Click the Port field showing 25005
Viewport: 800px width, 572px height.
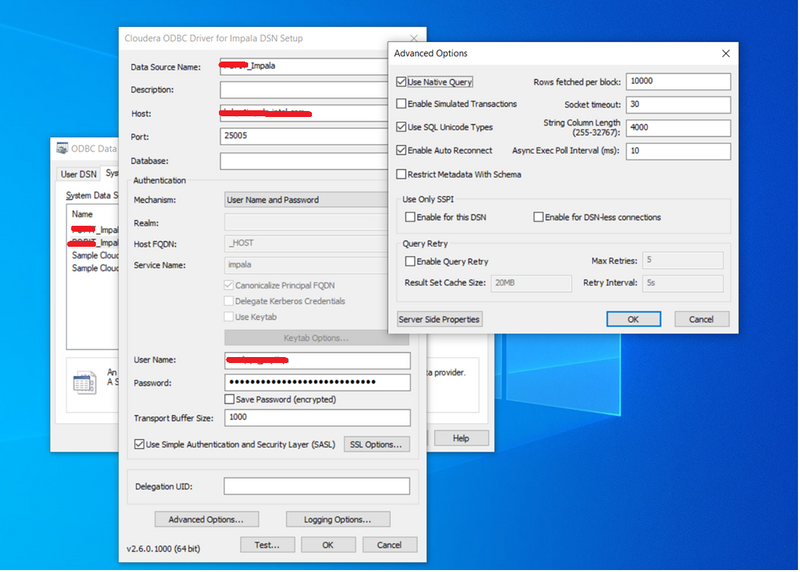tap(304, 136)
